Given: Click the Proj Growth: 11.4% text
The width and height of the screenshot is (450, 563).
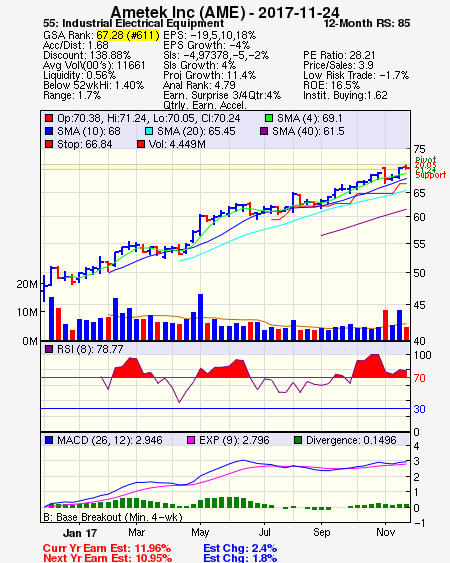Looking at the screenshot, I should click(x=209, y=75).
